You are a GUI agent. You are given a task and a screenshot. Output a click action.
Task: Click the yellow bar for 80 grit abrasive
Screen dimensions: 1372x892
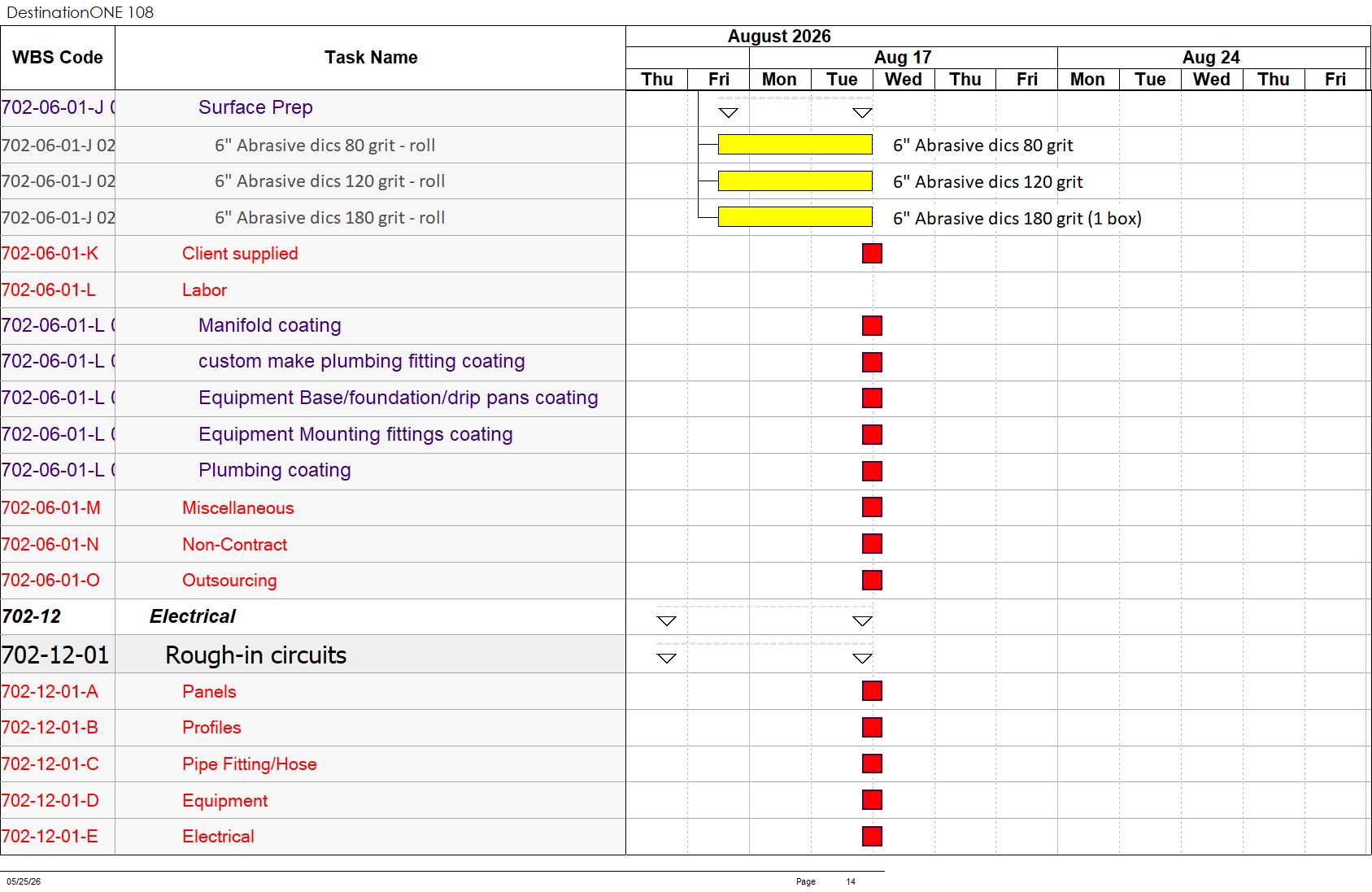[795, 145]
